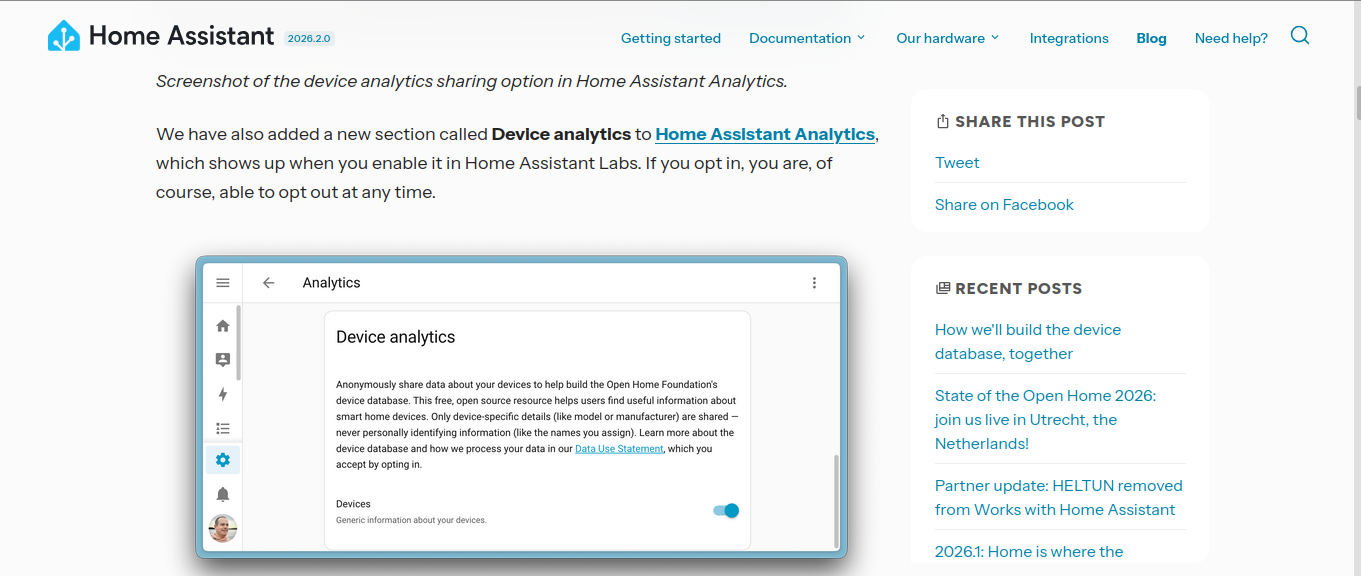Toggle the Devices analytics switch
This screenshot has height=576, width=1361.
(726, 511)
